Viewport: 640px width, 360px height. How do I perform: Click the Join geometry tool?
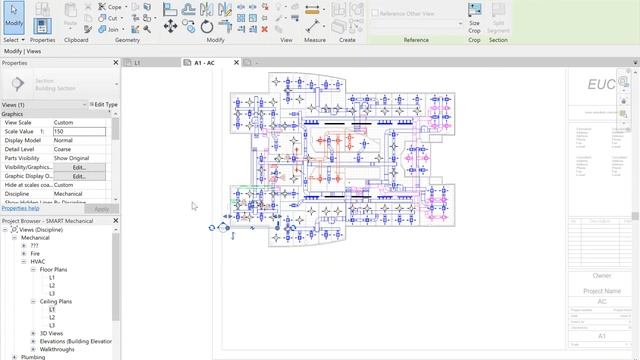pyautogui.click(x=109, y=29)
